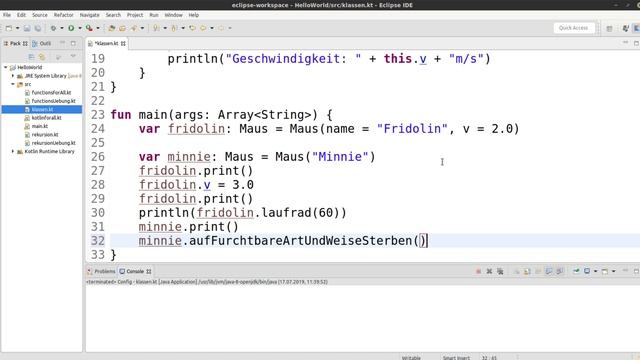Click the Previous Annotation toolbar icon
This screenshot has height=360, width=640.
pos(174,28)
